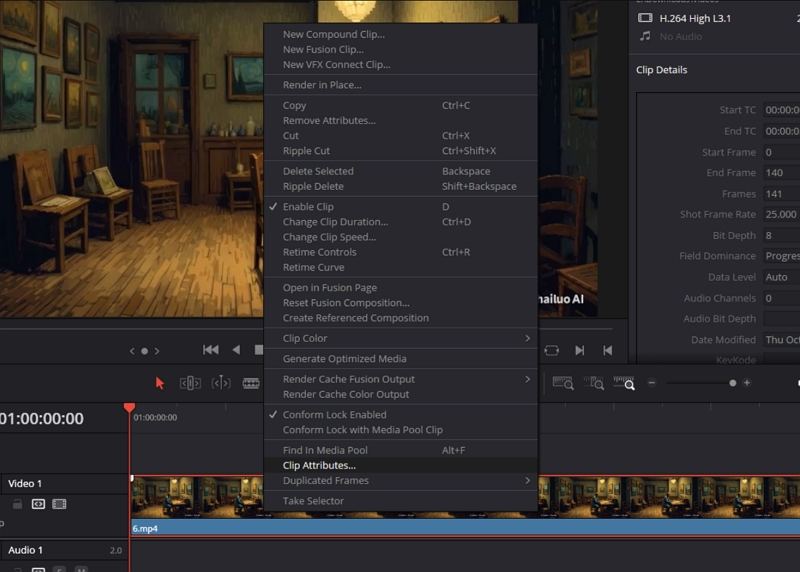
Task: Click the Video 1 track header label
Action: (x=25, y=483)
